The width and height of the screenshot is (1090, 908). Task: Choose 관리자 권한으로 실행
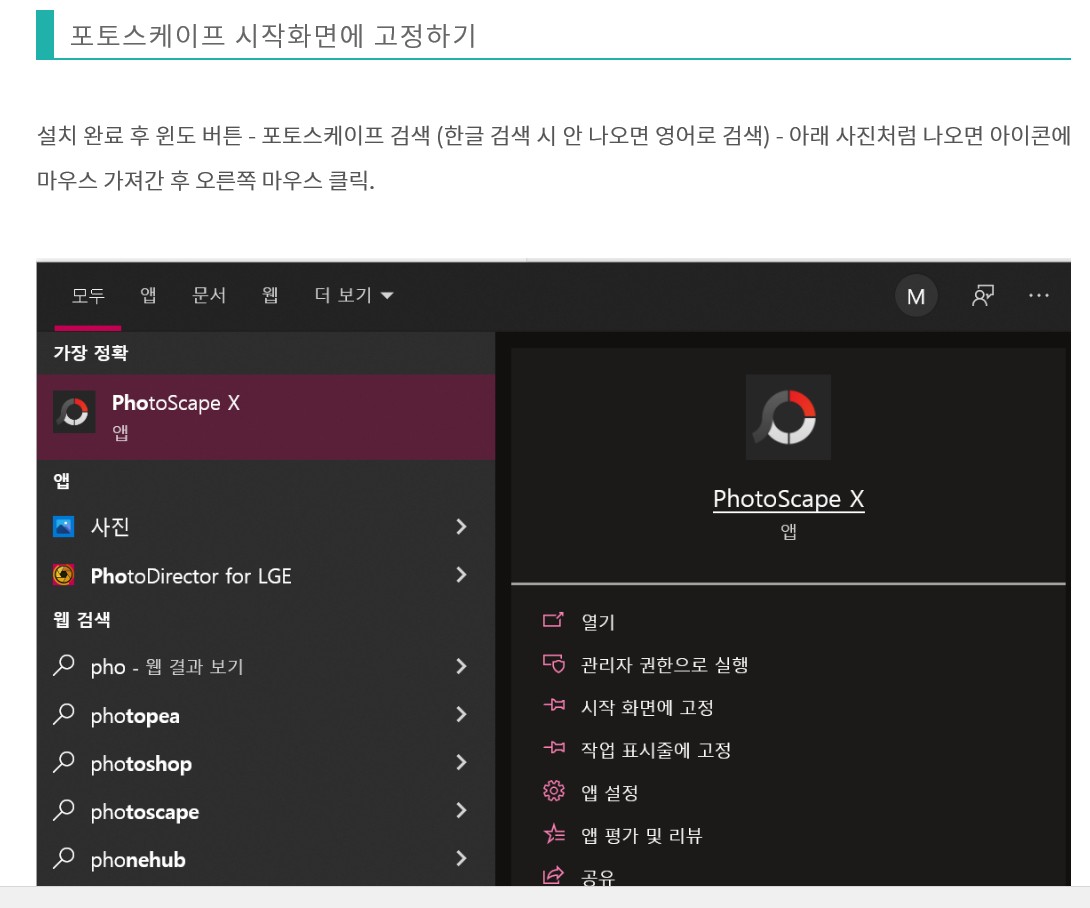click(x=665, y=665)
